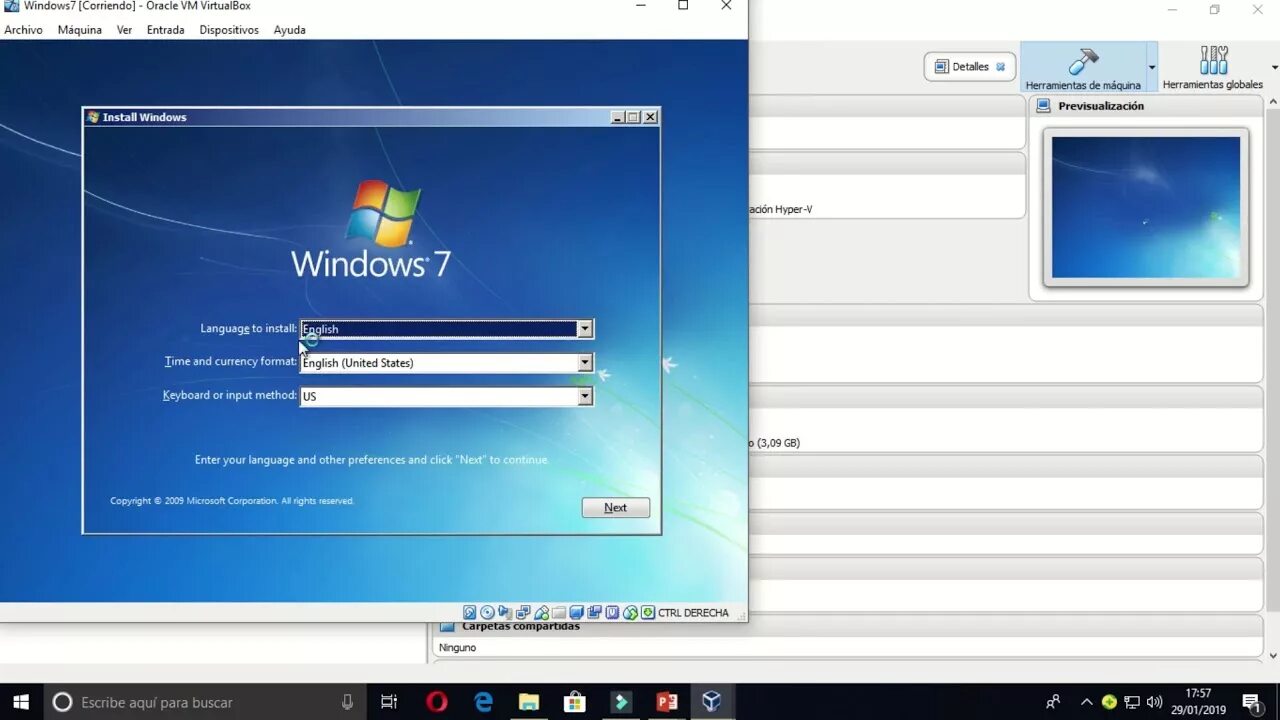Open Opera browser from taskbar
This screenshot has height=720, width=1280.
[437, 702]
